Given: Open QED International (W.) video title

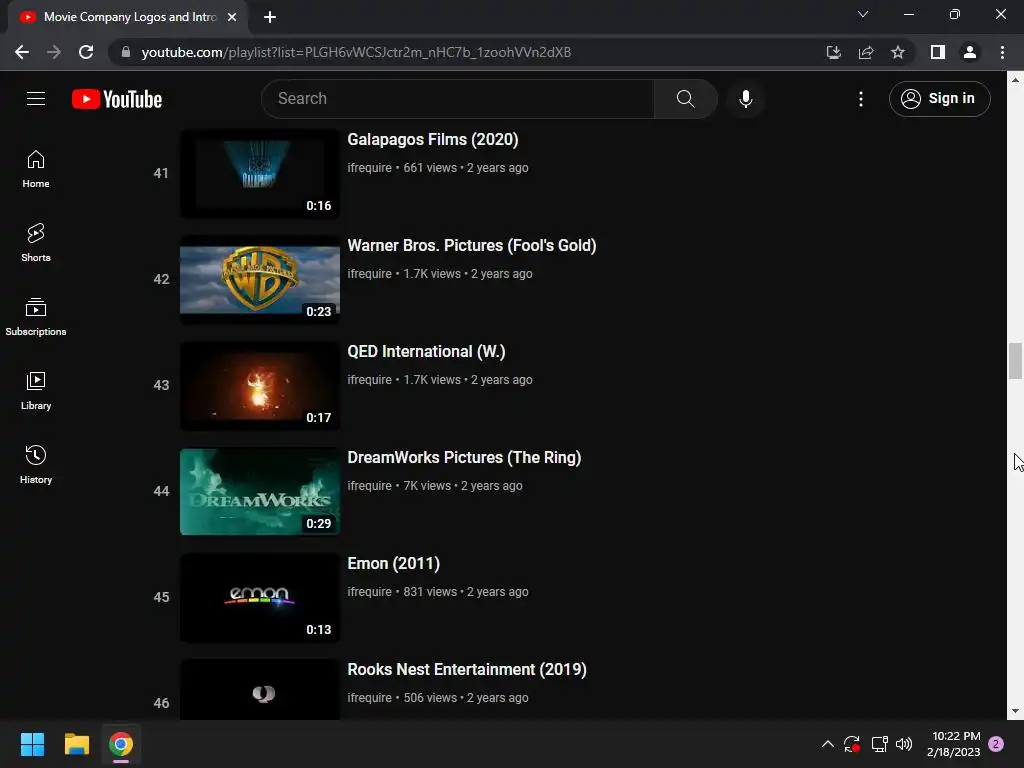Looking at the screenshot, I should (426, 351).
